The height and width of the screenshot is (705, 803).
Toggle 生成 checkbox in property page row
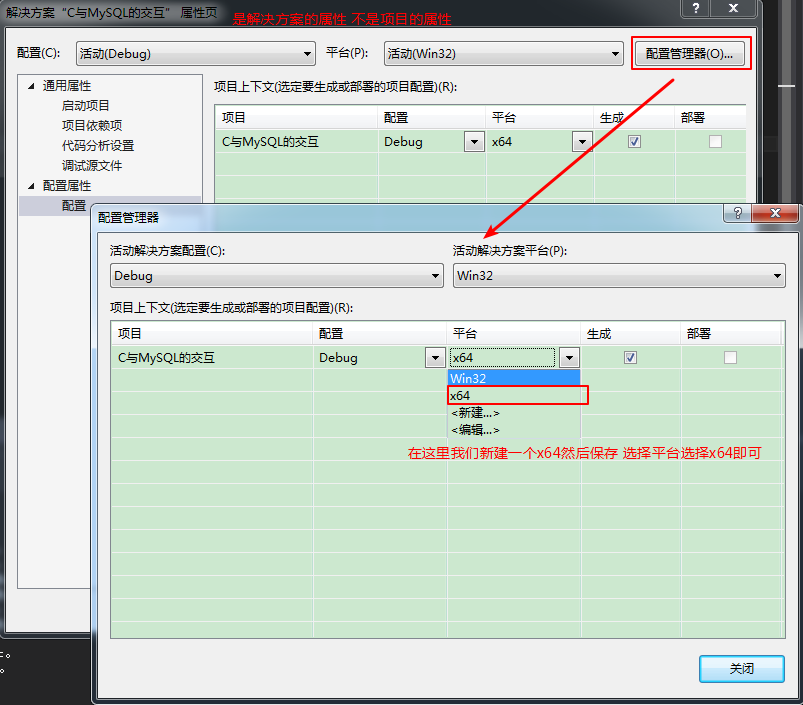click(x=634, y=142)
